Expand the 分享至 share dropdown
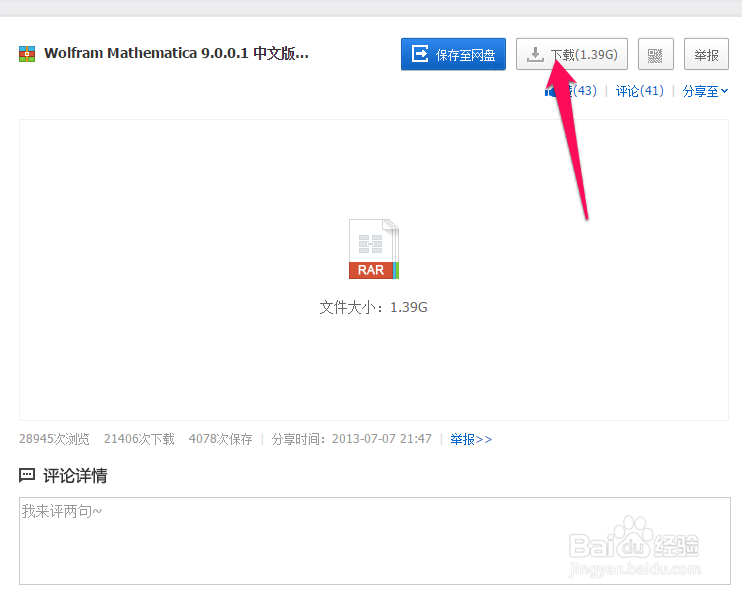 (705, 91)
